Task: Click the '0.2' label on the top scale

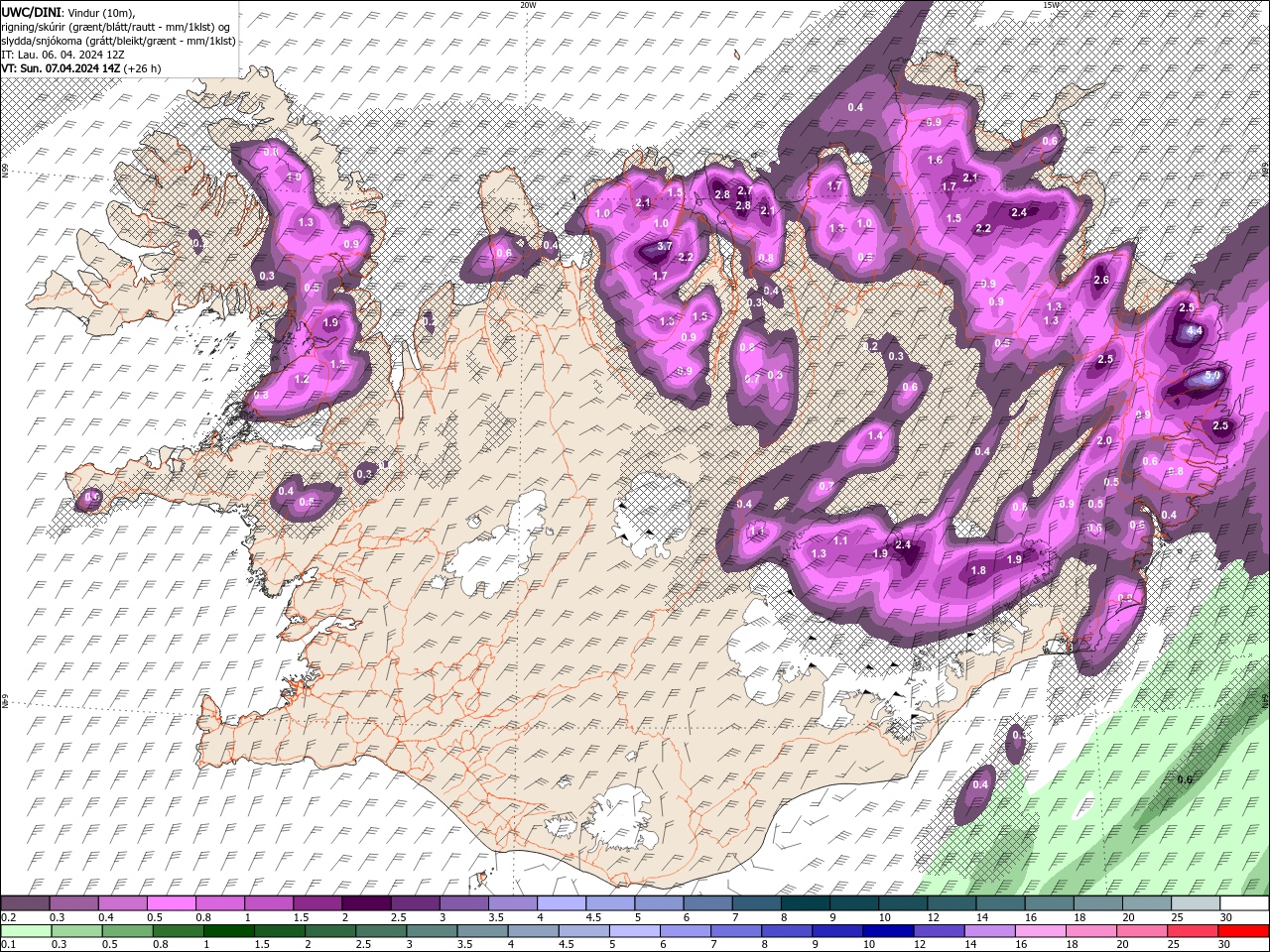Action: (9, 917)
